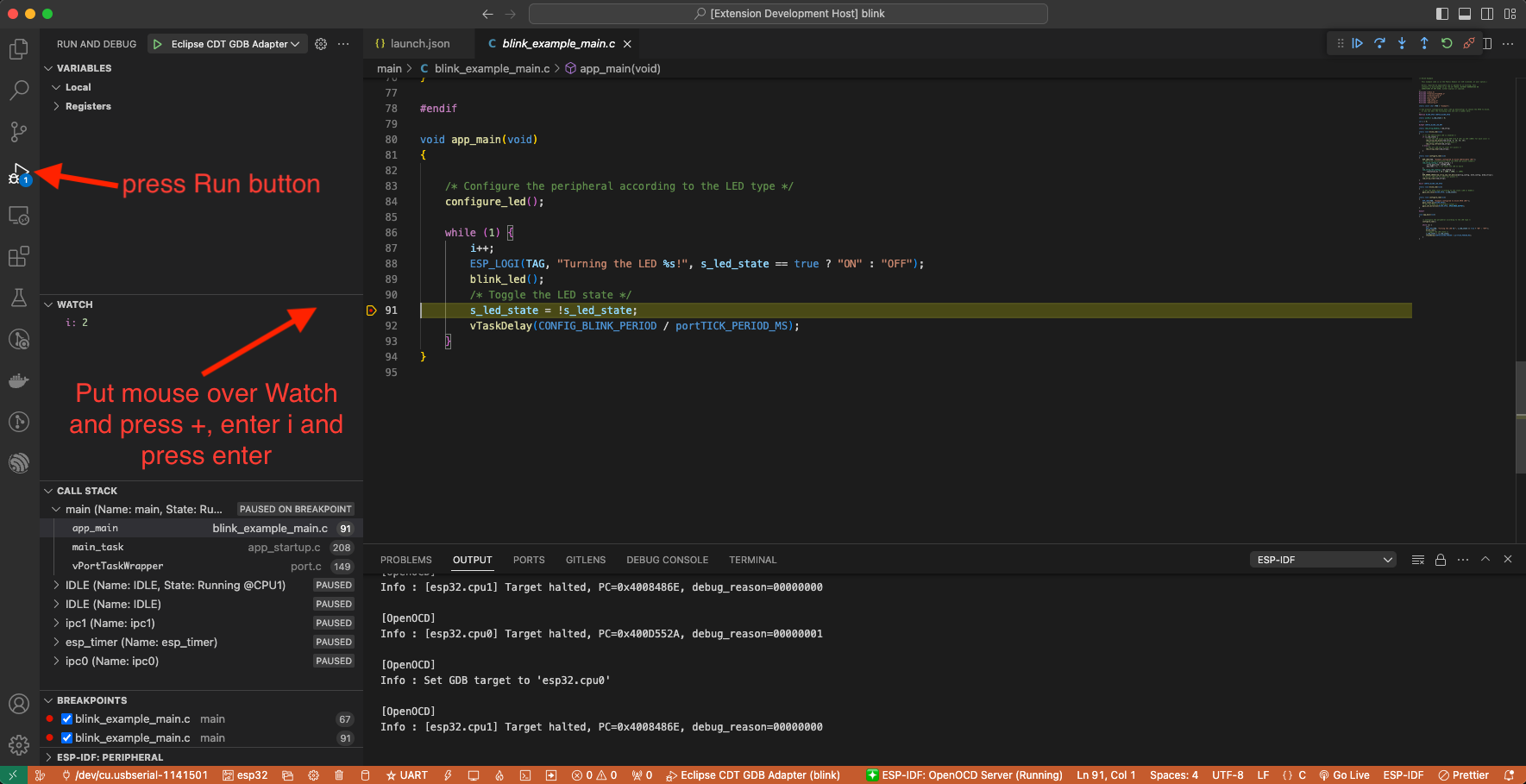The image size is (1526, 784).
Task: Collapse the main thread in Call Stack
Action: click(x=56, y=509)
